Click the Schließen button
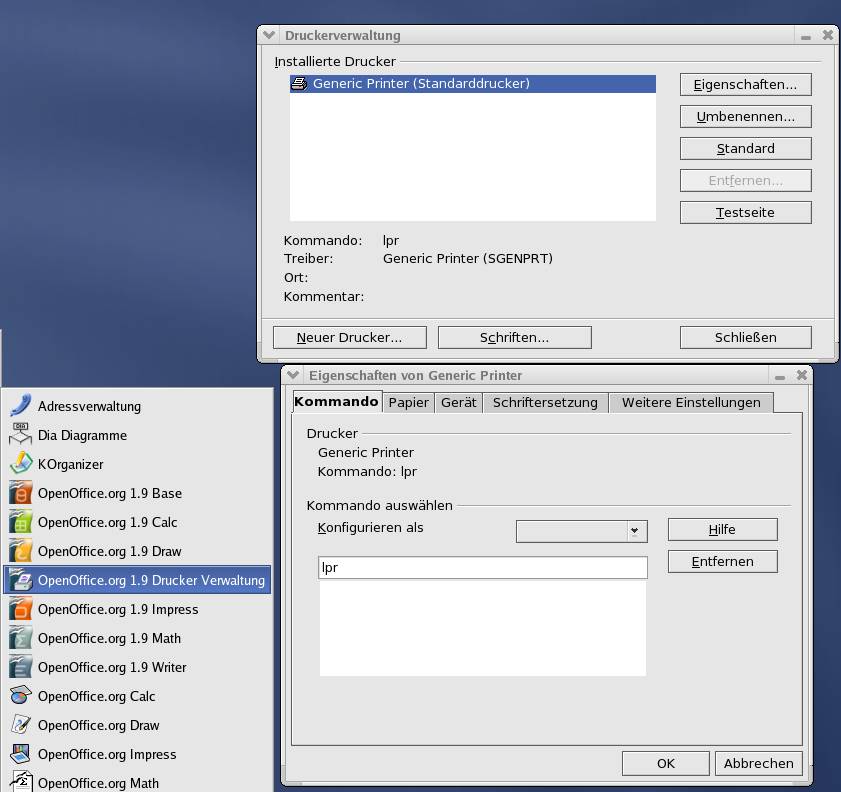 point(746,337)
